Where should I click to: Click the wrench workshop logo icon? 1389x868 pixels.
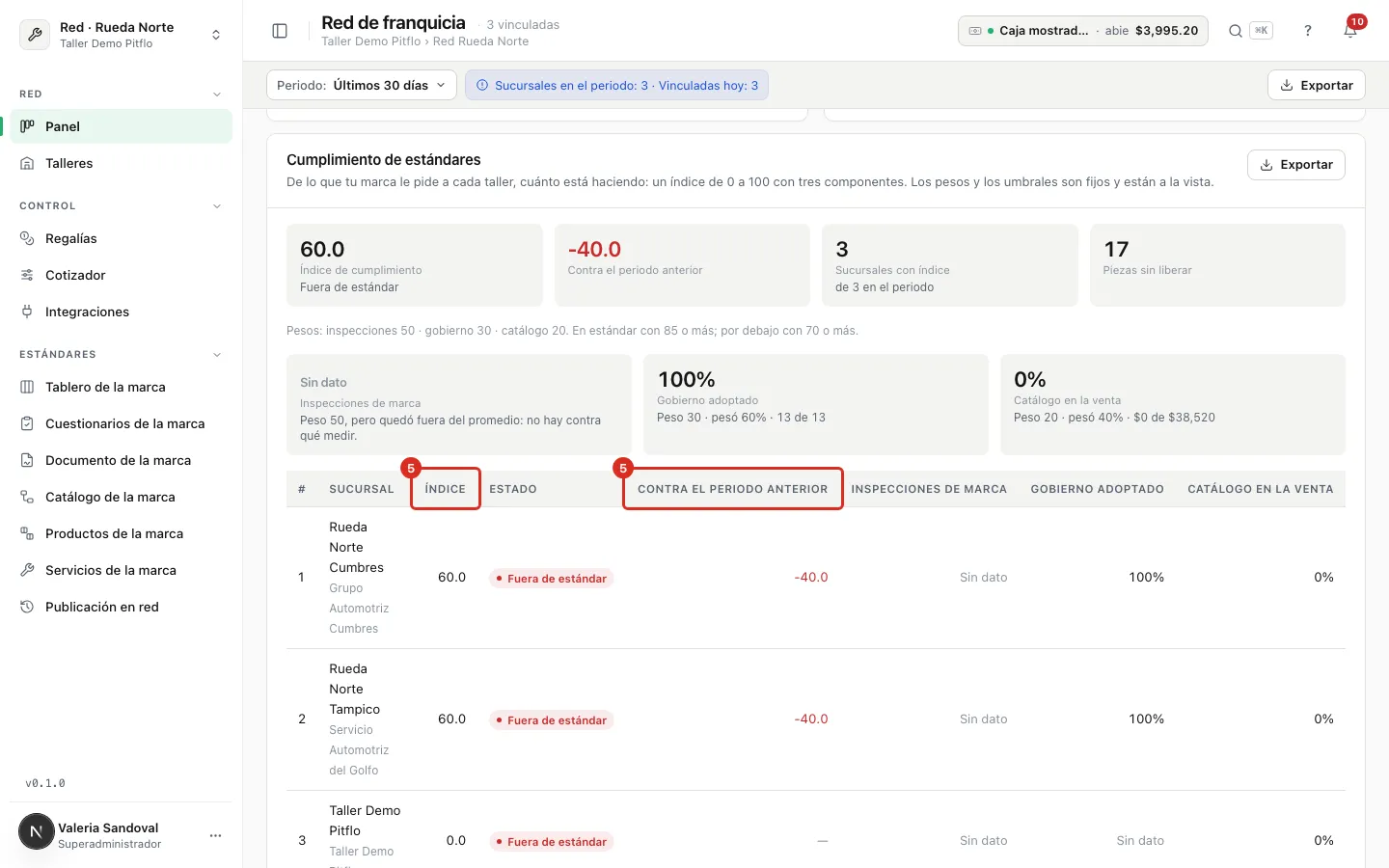35,35
